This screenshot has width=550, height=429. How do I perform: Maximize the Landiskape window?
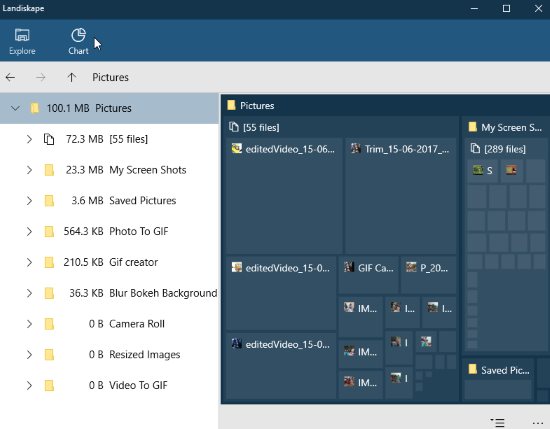coord(506,8)
